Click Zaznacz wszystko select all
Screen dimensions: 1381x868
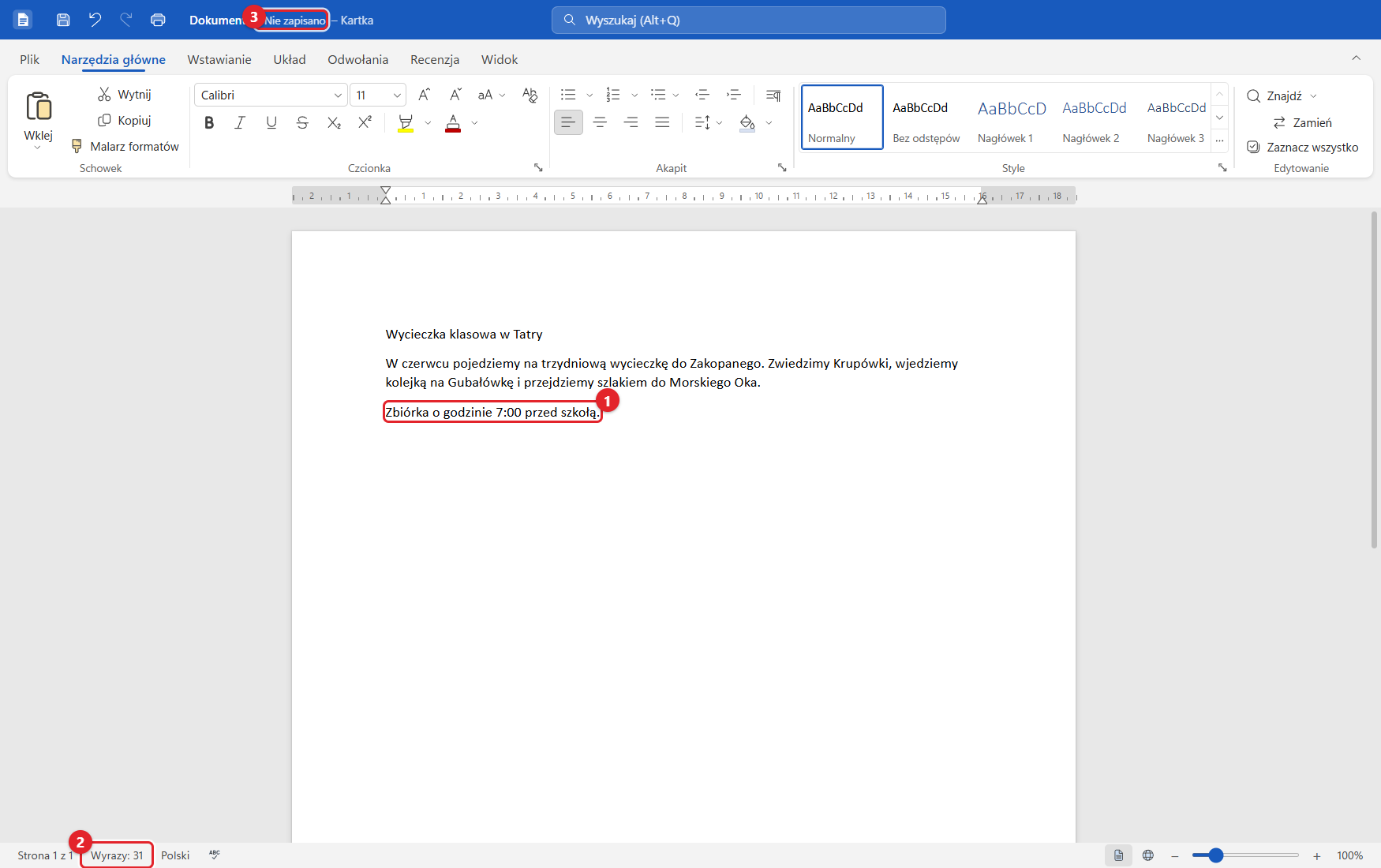(1302, 148)
